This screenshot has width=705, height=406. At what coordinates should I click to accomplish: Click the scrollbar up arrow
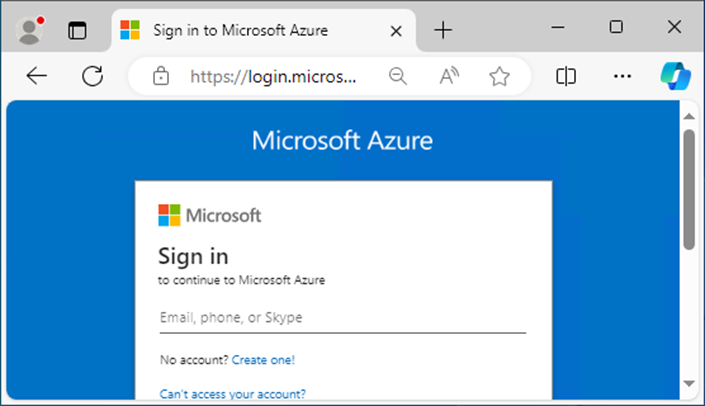point(689,116)
